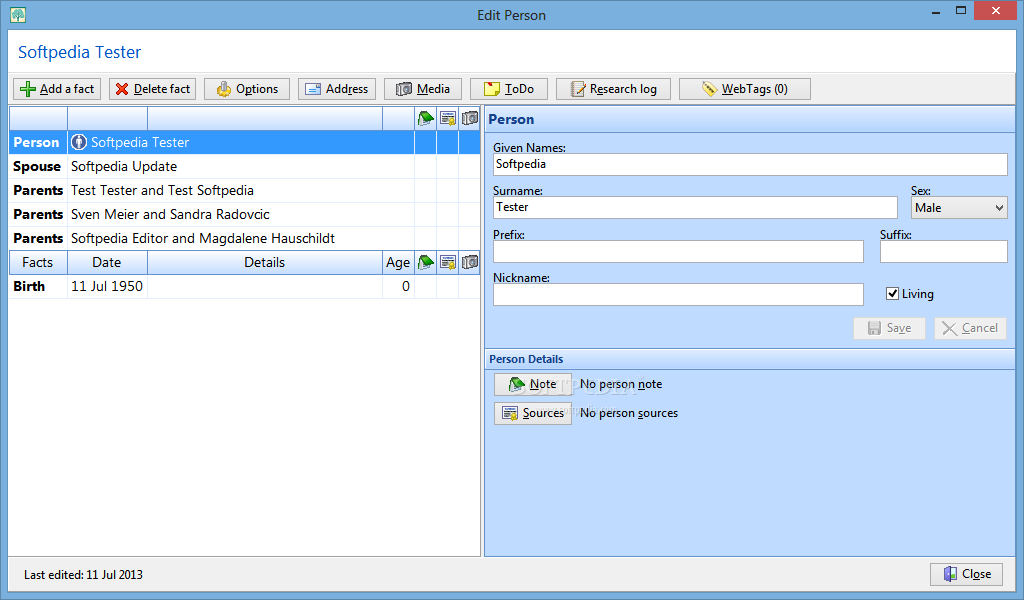Screen dimensions: 1024x600
Task: Click the Details column header
Action: pyautogui.click(x=264, y=262)
